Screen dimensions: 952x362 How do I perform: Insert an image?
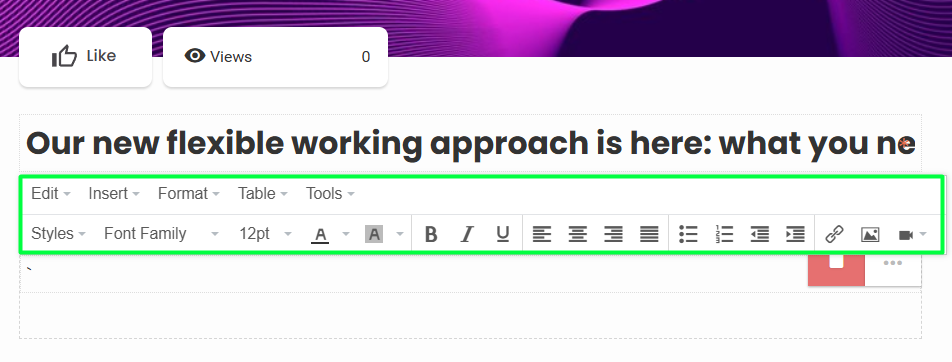coord(870,234)
